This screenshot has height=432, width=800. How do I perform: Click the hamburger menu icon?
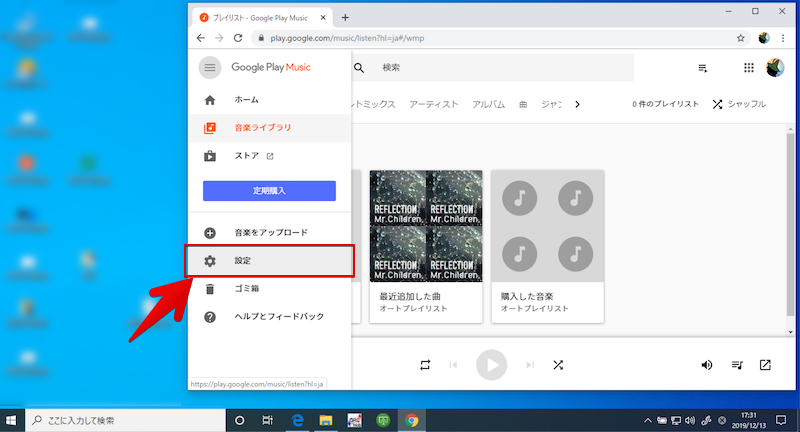point(210,67)
